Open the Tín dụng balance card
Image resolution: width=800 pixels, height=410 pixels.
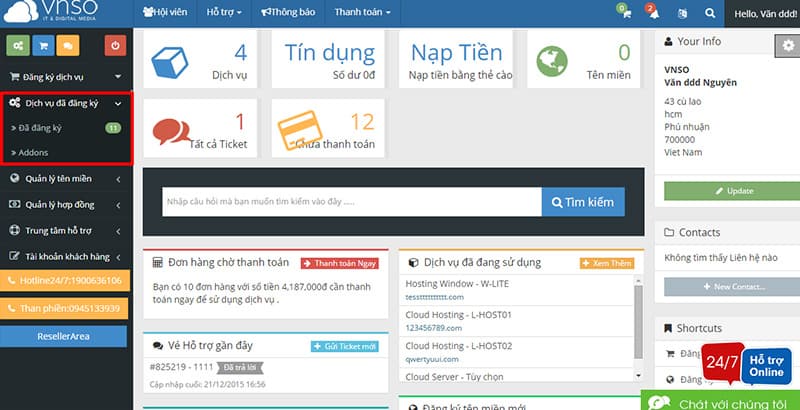point(328,59)
